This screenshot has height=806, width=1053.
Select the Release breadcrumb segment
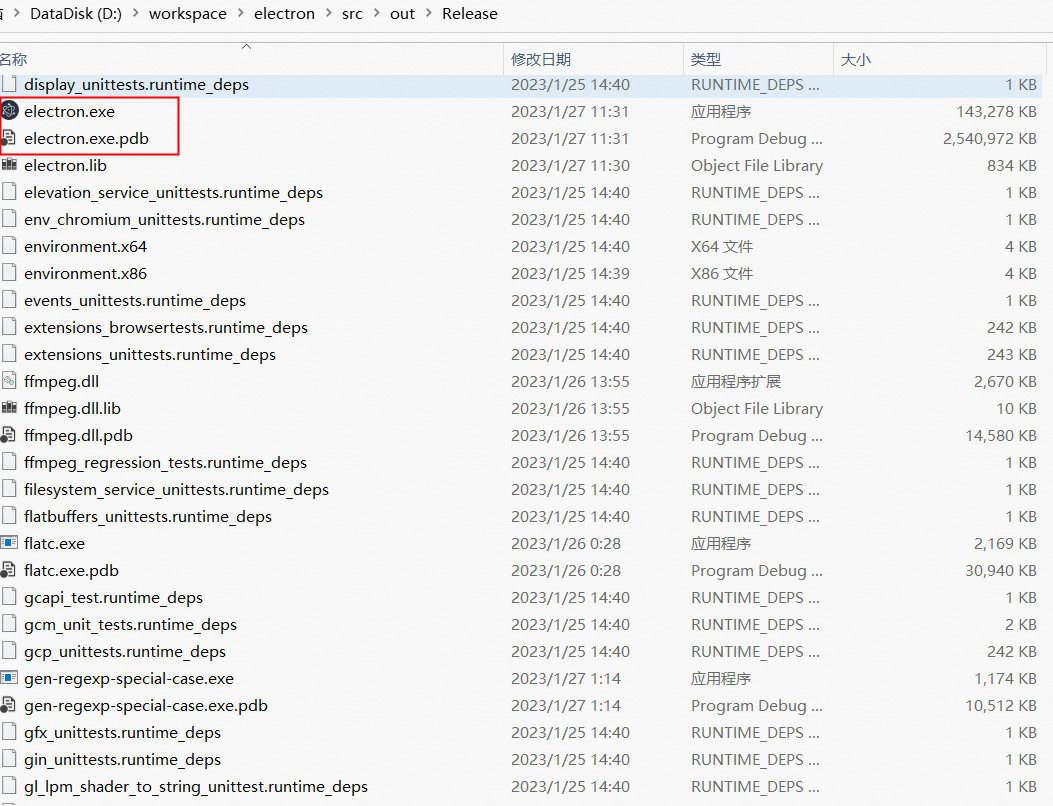[470, 13]
